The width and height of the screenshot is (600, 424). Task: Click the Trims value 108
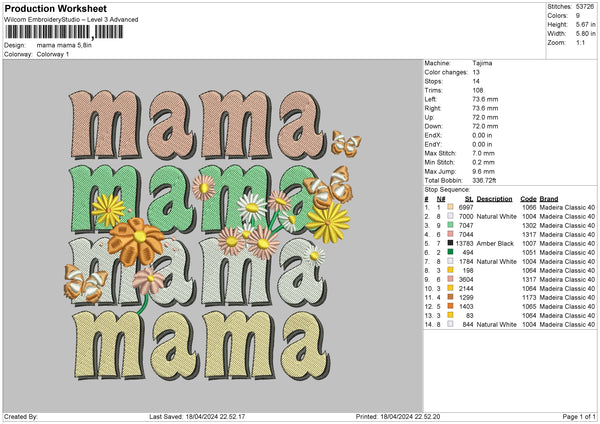(478, 90)
